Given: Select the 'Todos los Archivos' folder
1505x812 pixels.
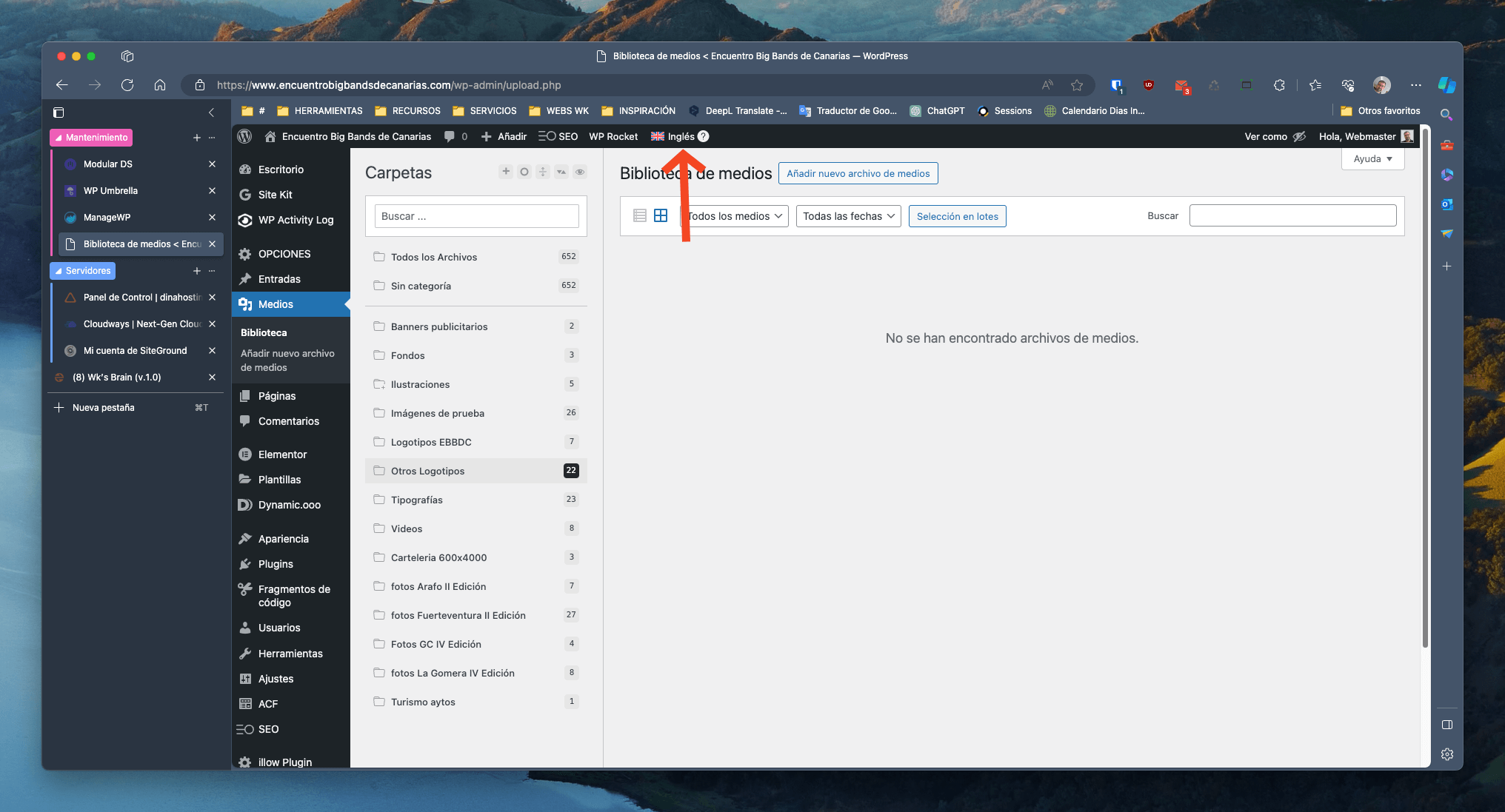Looking at the screenshot, I should click(x=476, y=257).
